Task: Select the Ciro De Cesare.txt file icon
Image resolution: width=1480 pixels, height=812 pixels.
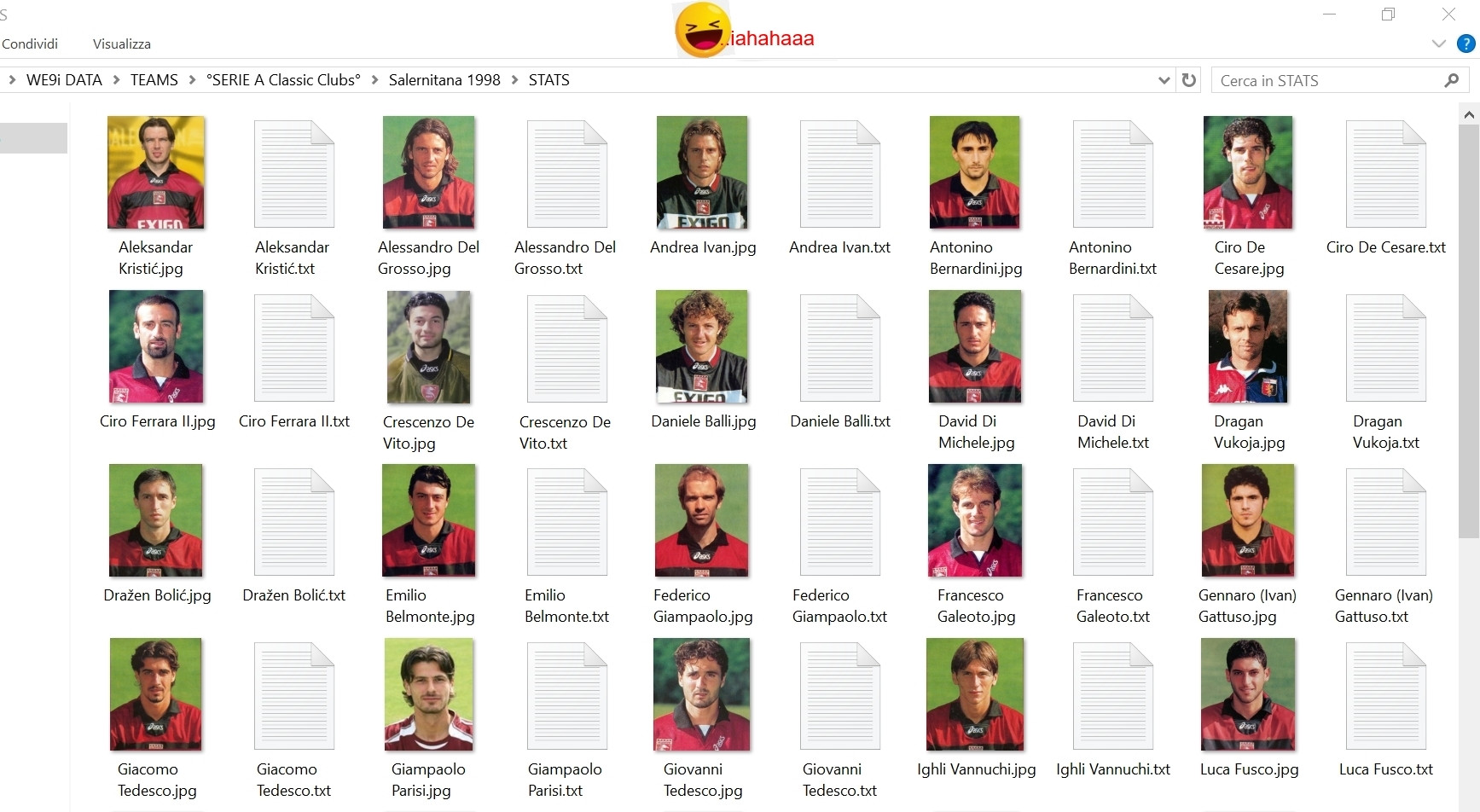Action: tap(1385, 173)
